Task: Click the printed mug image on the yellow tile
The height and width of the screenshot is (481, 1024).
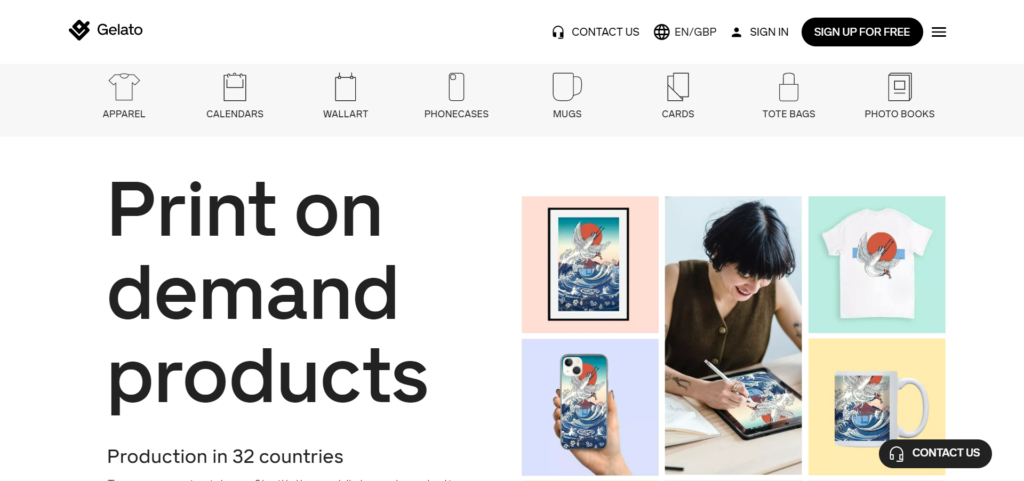Action: point(876,407)
